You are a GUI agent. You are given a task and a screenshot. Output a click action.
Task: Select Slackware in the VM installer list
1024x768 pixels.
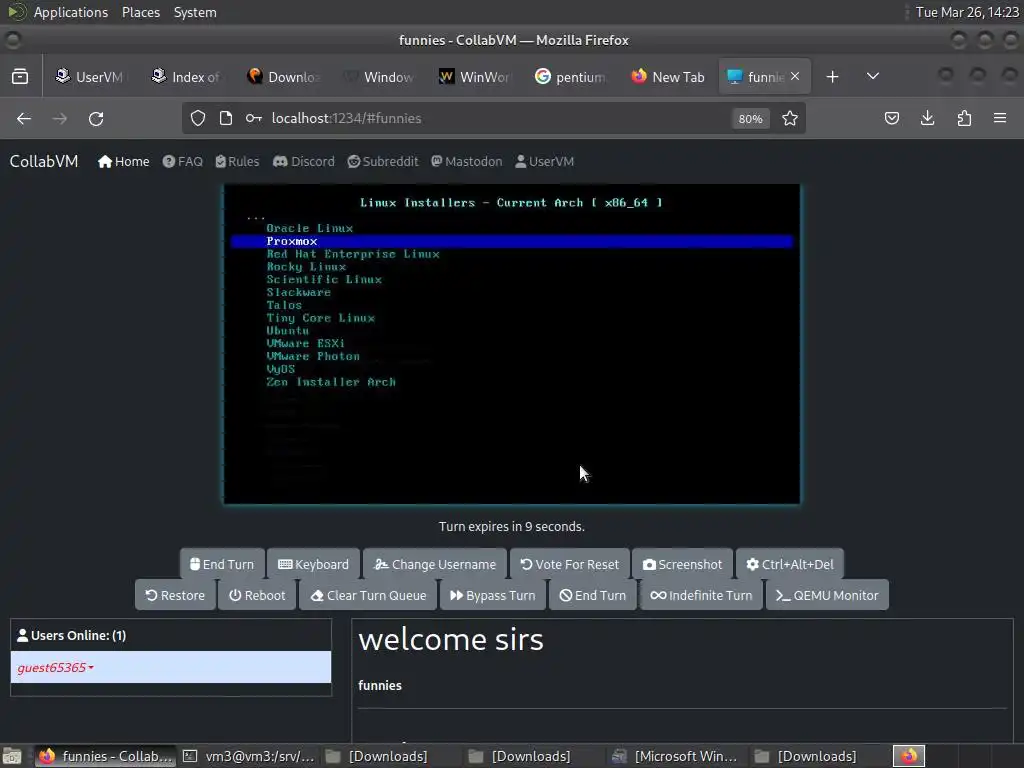click(x=298, y=292)
